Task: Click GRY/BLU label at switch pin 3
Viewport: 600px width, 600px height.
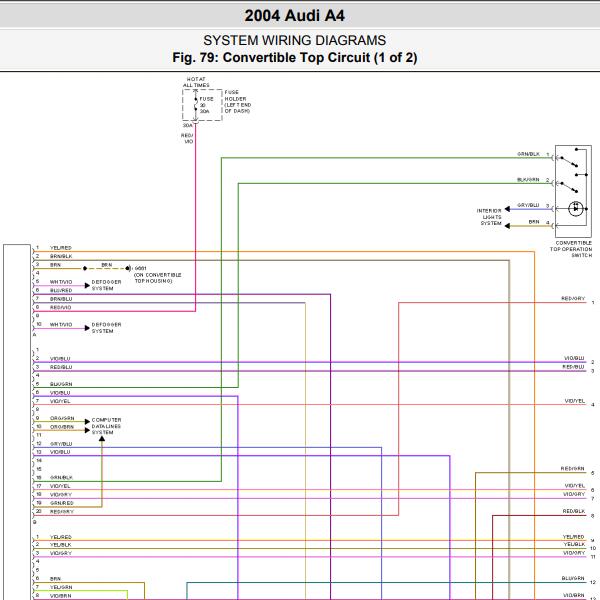Action: (528, 205)
